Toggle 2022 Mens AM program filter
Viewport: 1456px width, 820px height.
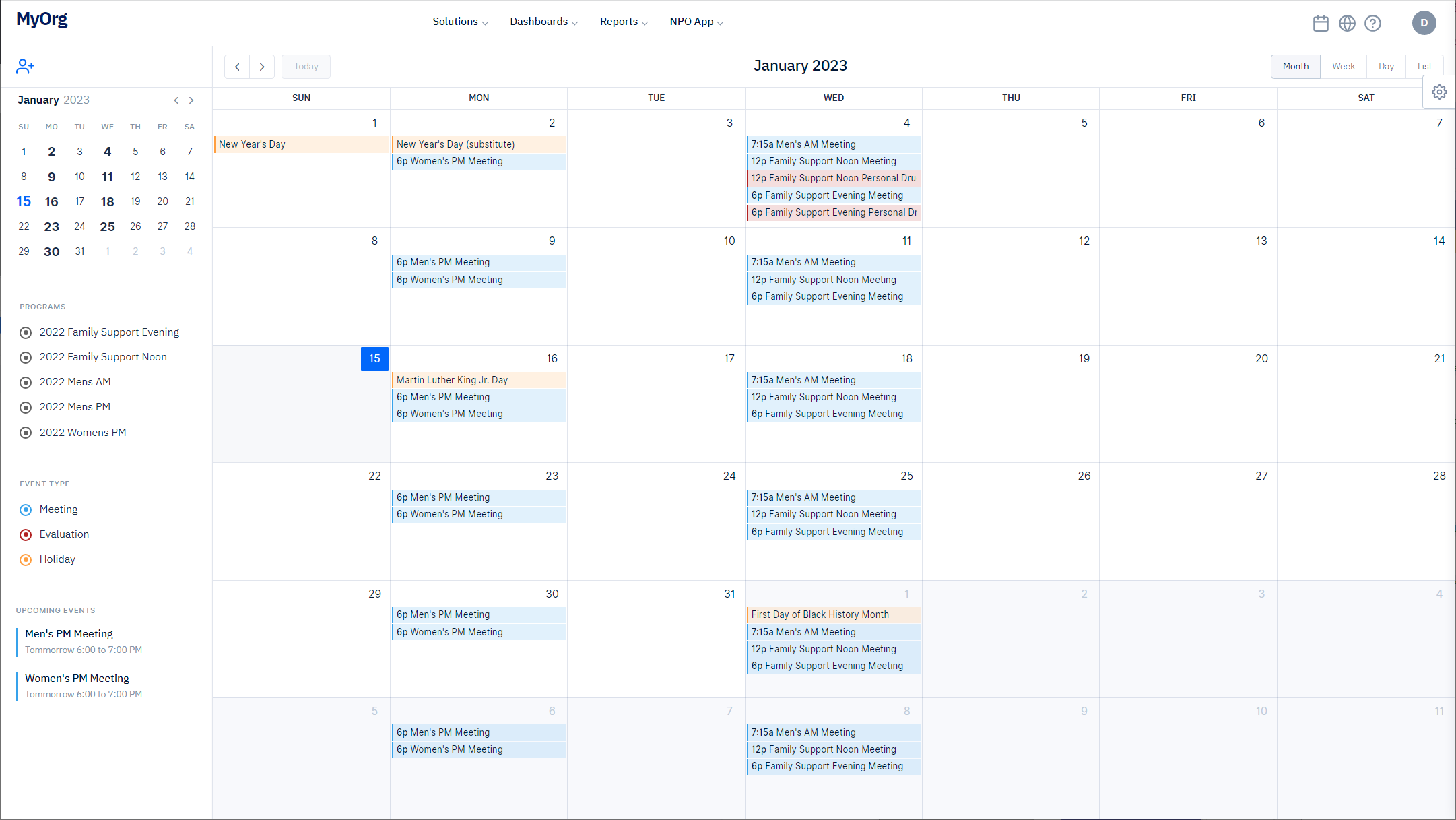(x=26, y=383)
